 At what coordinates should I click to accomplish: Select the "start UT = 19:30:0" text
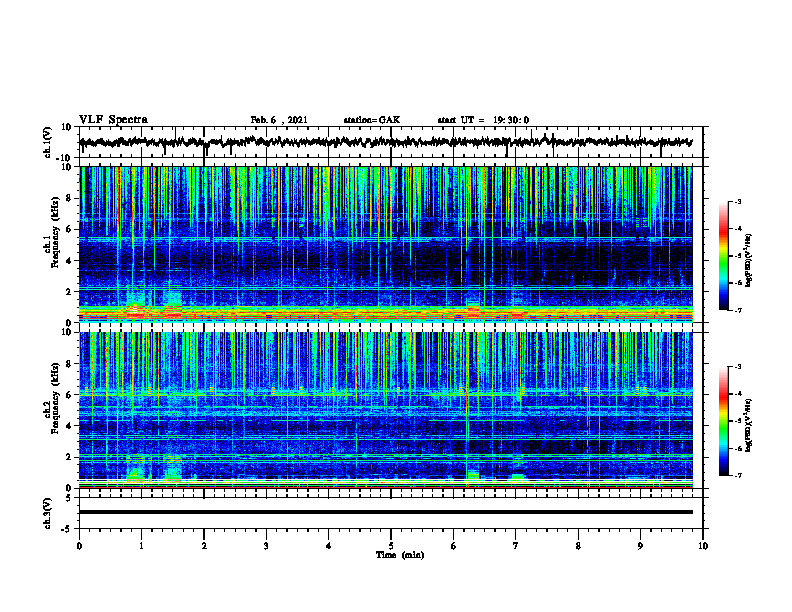(x=483, y=120)
